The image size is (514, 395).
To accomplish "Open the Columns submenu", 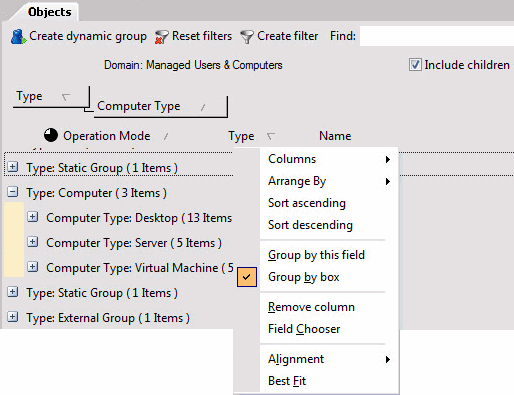I will coord(329,159).
